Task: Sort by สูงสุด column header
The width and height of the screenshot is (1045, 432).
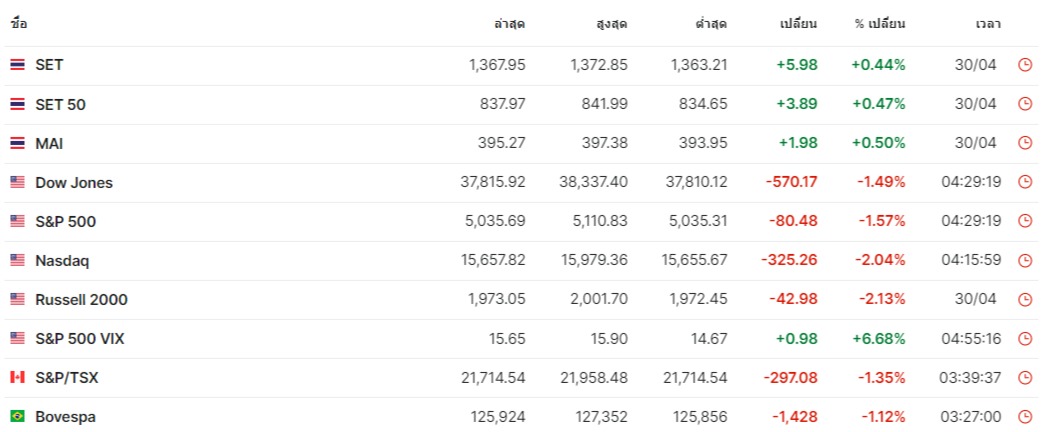Action: point(612,24)
